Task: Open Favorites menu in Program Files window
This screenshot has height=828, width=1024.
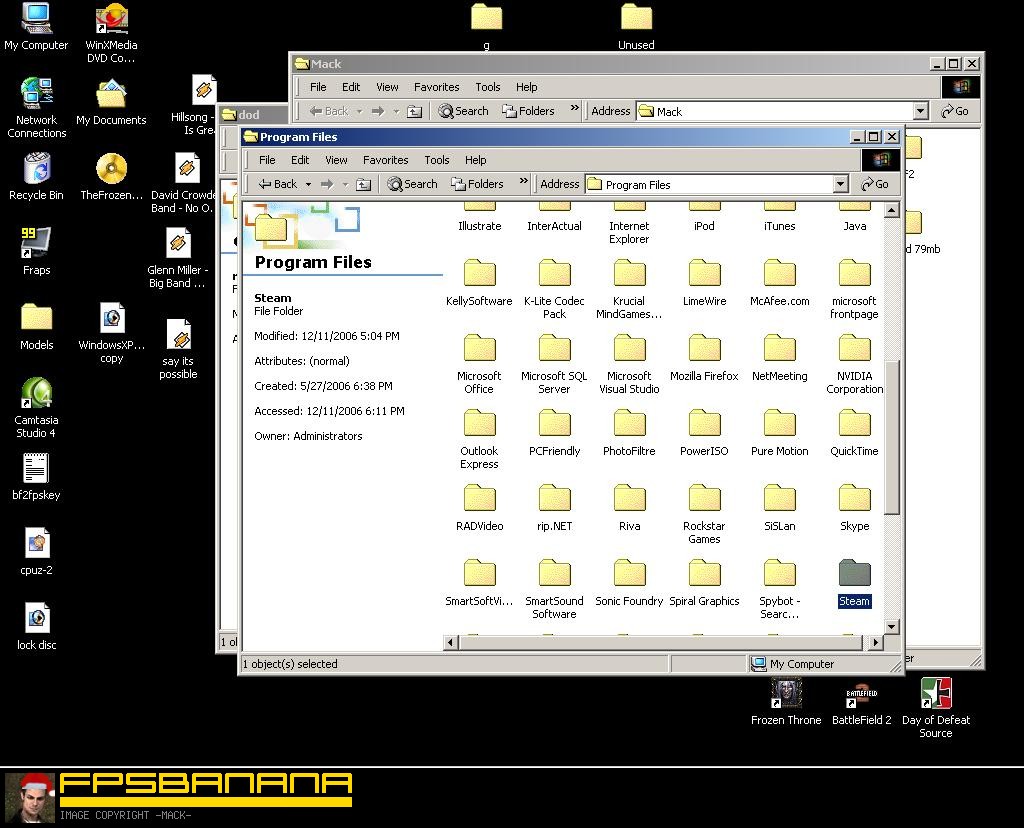Action: coord(385,160)
